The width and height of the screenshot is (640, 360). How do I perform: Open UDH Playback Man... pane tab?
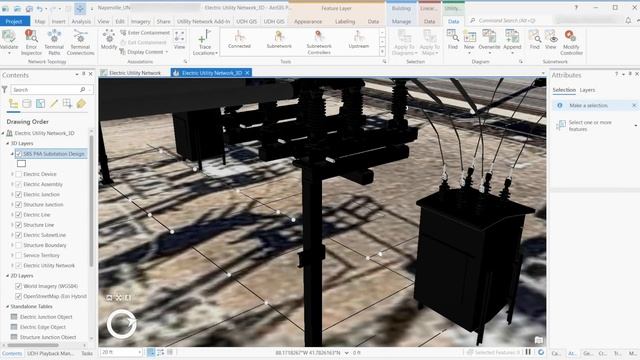pyautogui.click(x=51, y=353)
